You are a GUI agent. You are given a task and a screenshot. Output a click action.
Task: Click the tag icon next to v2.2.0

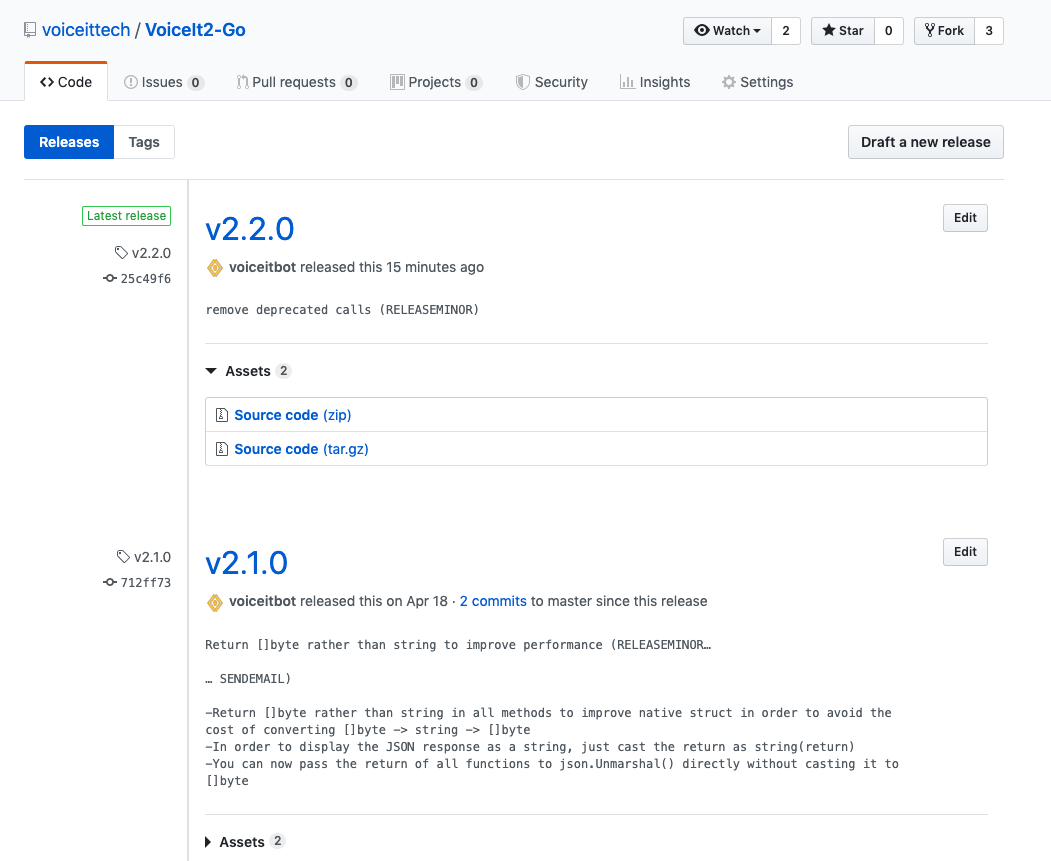(121, 253)
